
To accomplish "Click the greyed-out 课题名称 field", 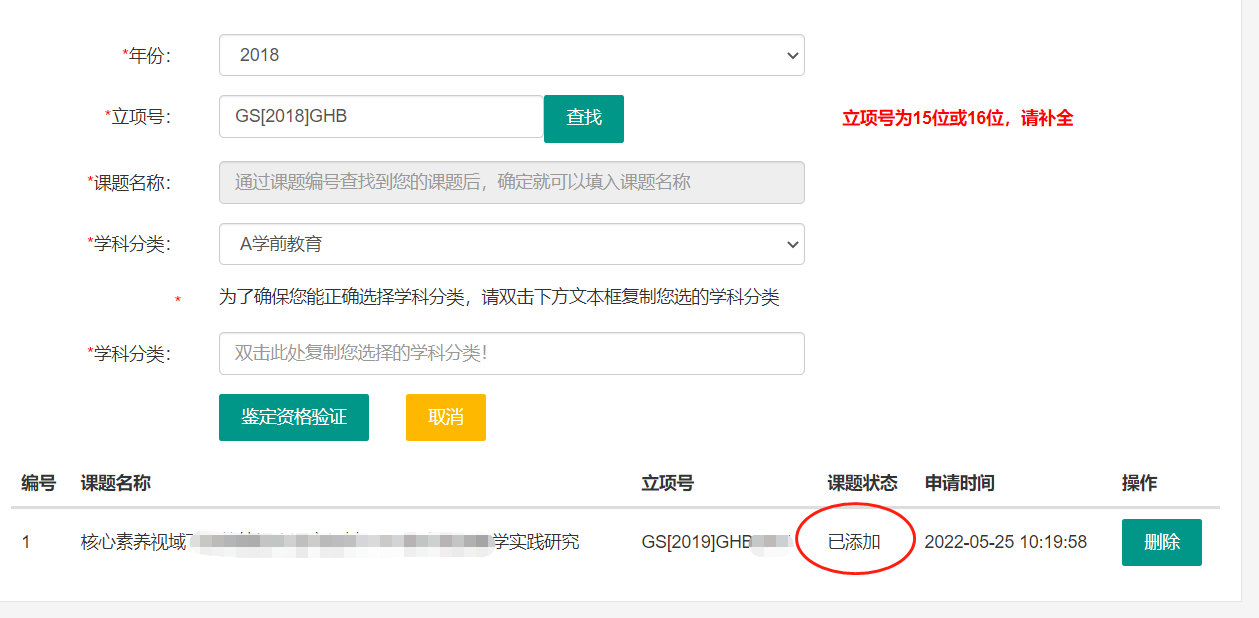I will point(511,183).
